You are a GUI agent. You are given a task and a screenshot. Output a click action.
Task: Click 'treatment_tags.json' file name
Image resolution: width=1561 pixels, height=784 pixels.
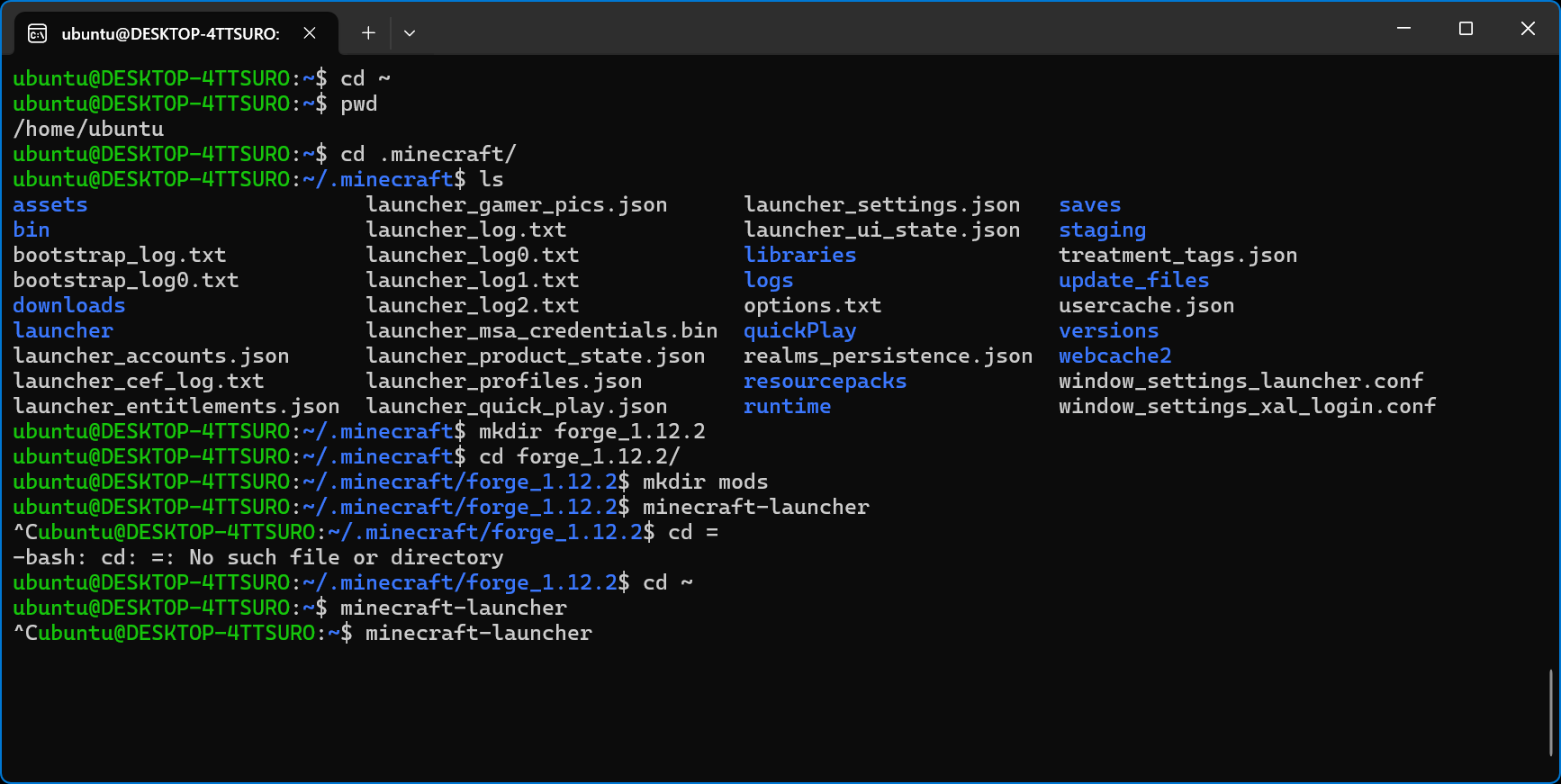pos(1178,256)
